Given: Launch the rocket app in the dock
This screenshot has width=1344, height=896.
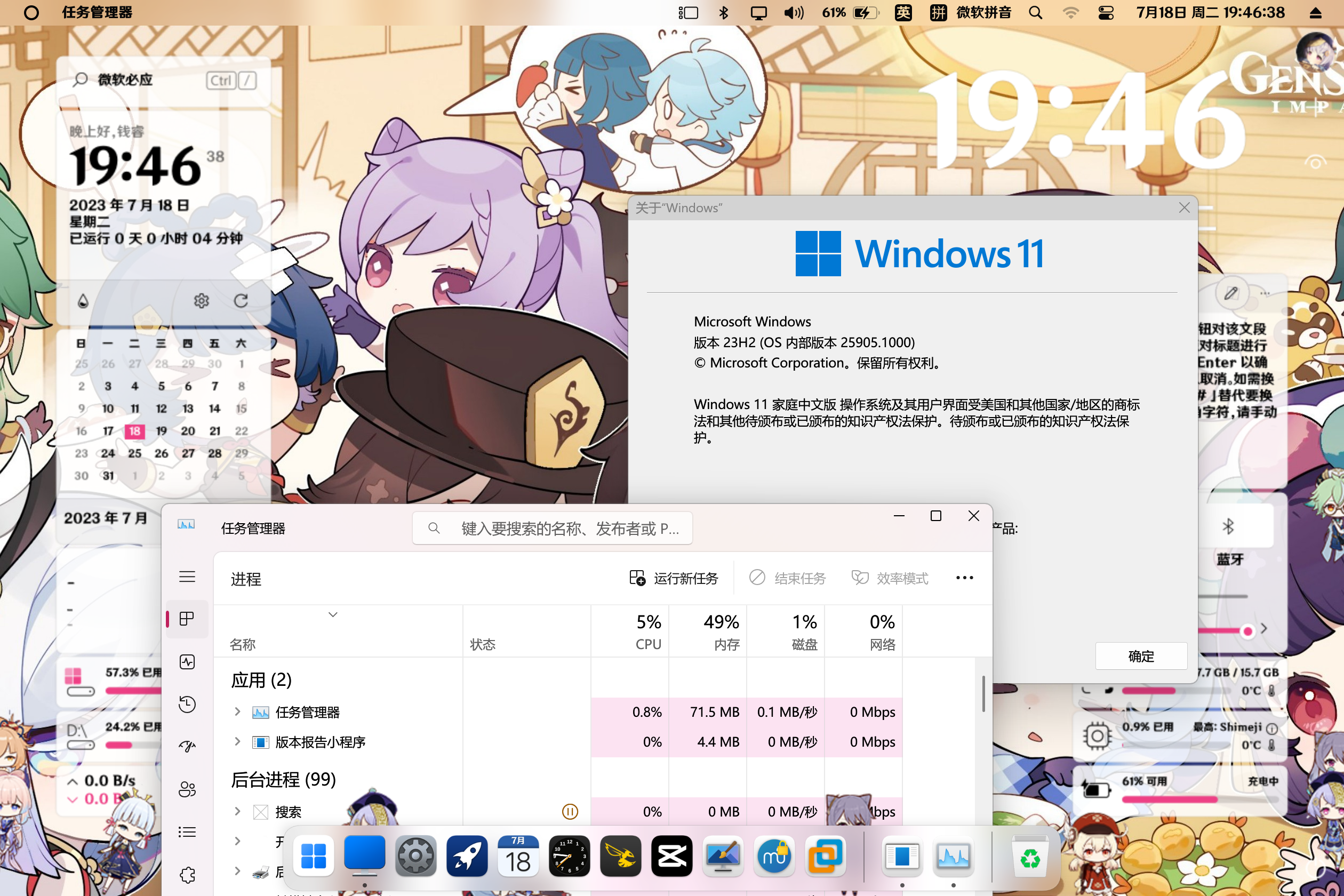Looking at the screenshot, I should point(467,856).
